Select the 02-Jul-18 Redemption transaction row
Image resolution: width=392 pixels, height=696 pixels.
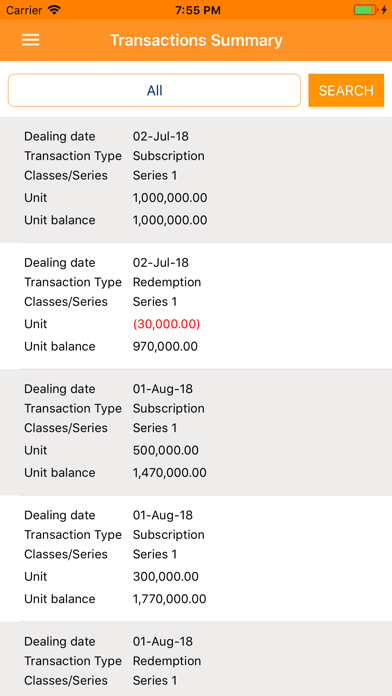pyautogui.click(x=196, y=306)
